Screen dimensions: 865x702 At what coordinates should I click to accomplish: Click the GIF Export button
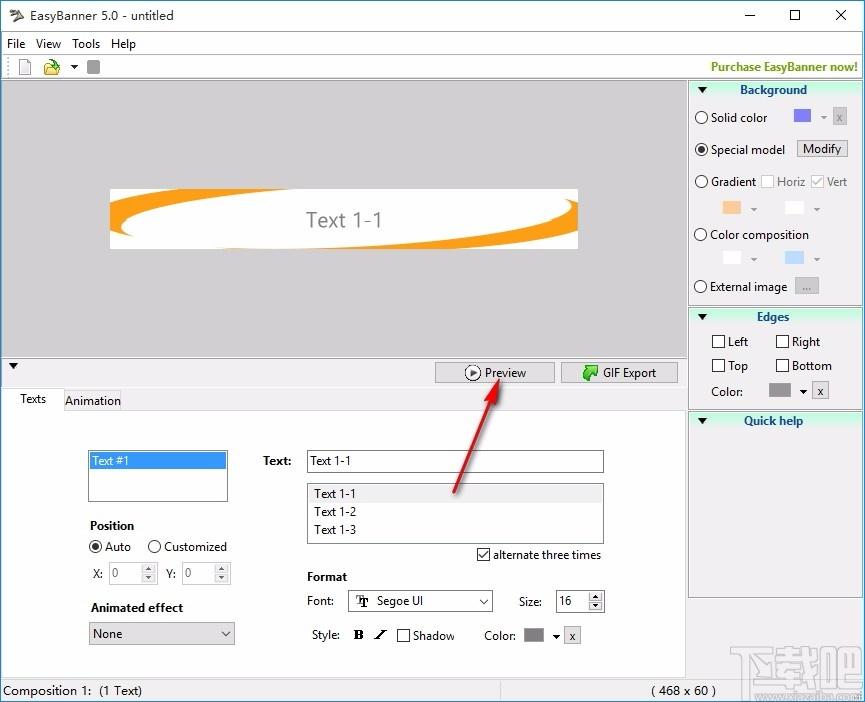(619, 373)
